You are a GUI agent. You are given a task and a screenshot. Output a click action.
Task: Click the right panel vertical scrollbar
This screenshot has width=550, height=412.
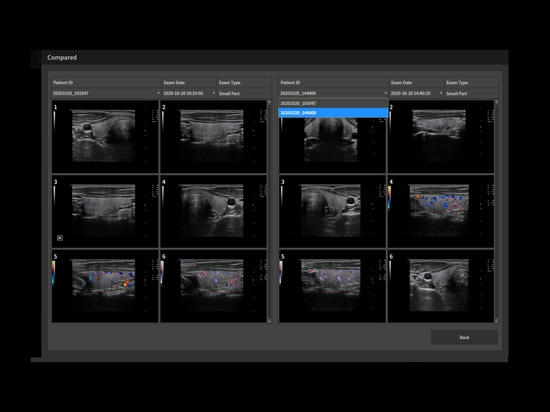tap(496, 211)
